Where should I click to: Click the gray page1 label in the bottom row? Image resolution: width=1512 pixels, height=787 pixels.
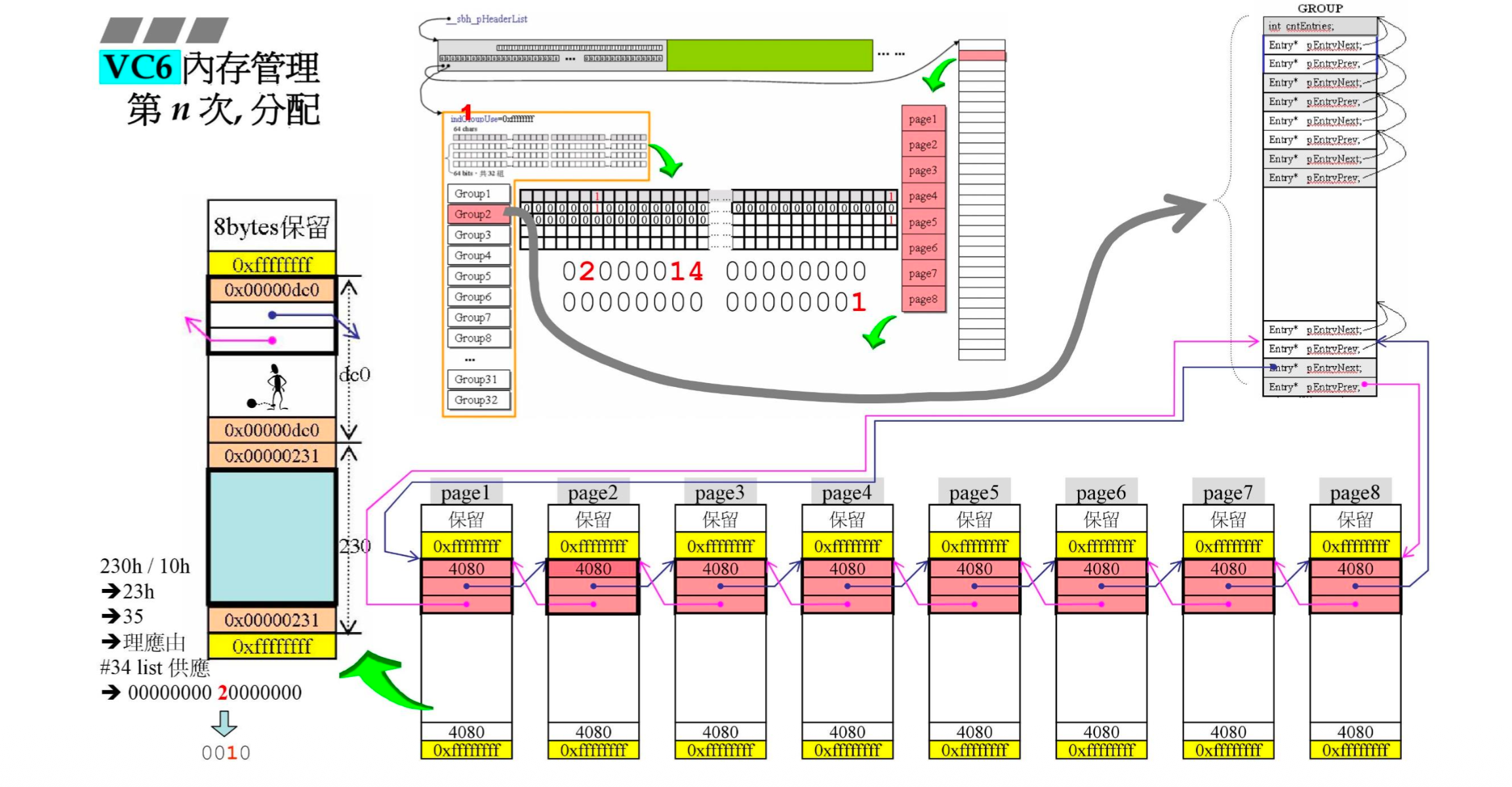466,492
